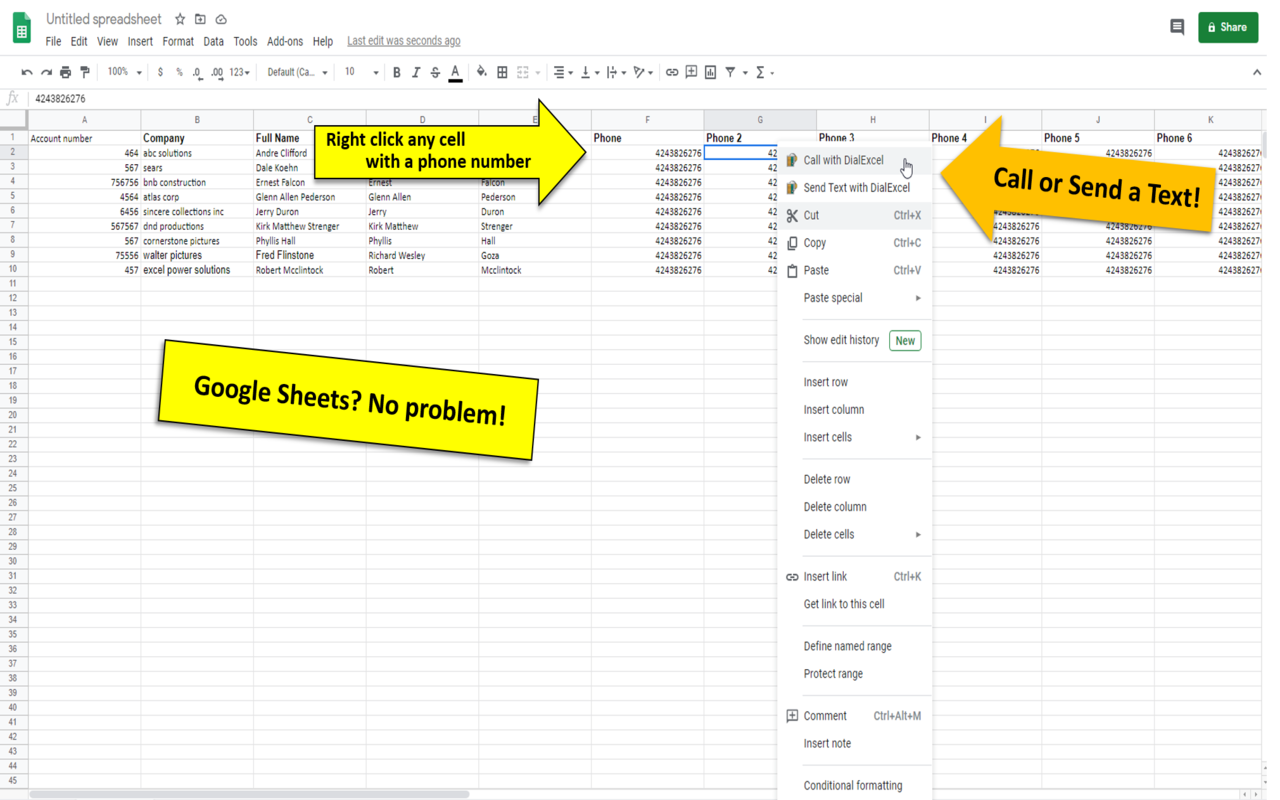The height and width of the screenshot is (800, 1280).
Task: Click the Merge cells icon
Action: point(522,72)
